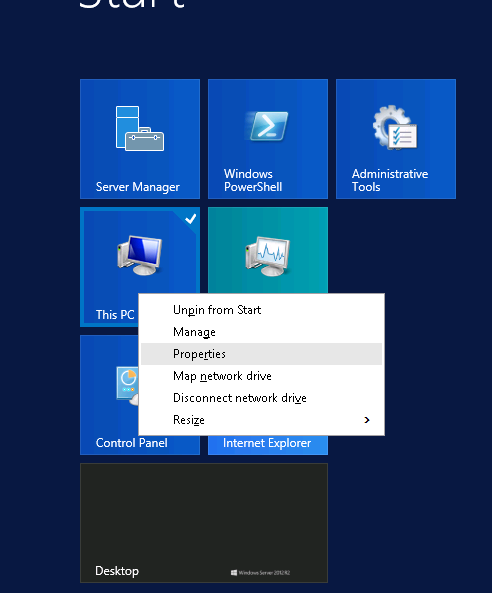
Task: Open the Internet Explorer tile label
Action: point(267,443)
